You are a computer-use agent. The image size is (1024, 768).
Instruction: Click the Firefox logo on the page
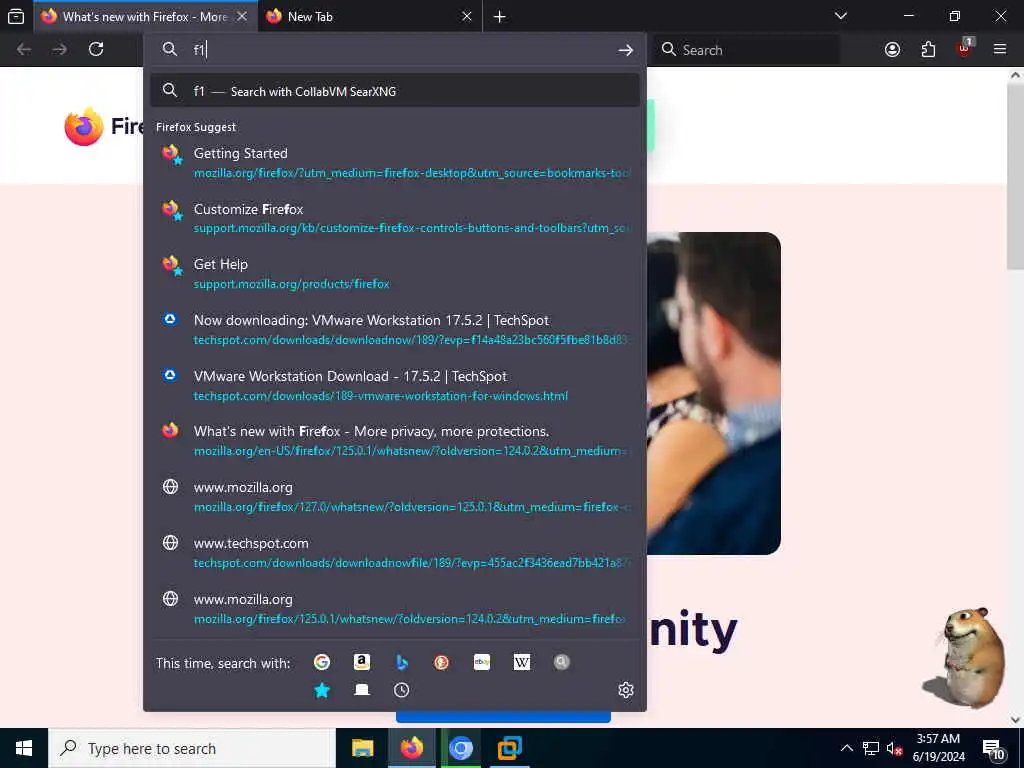84,126
